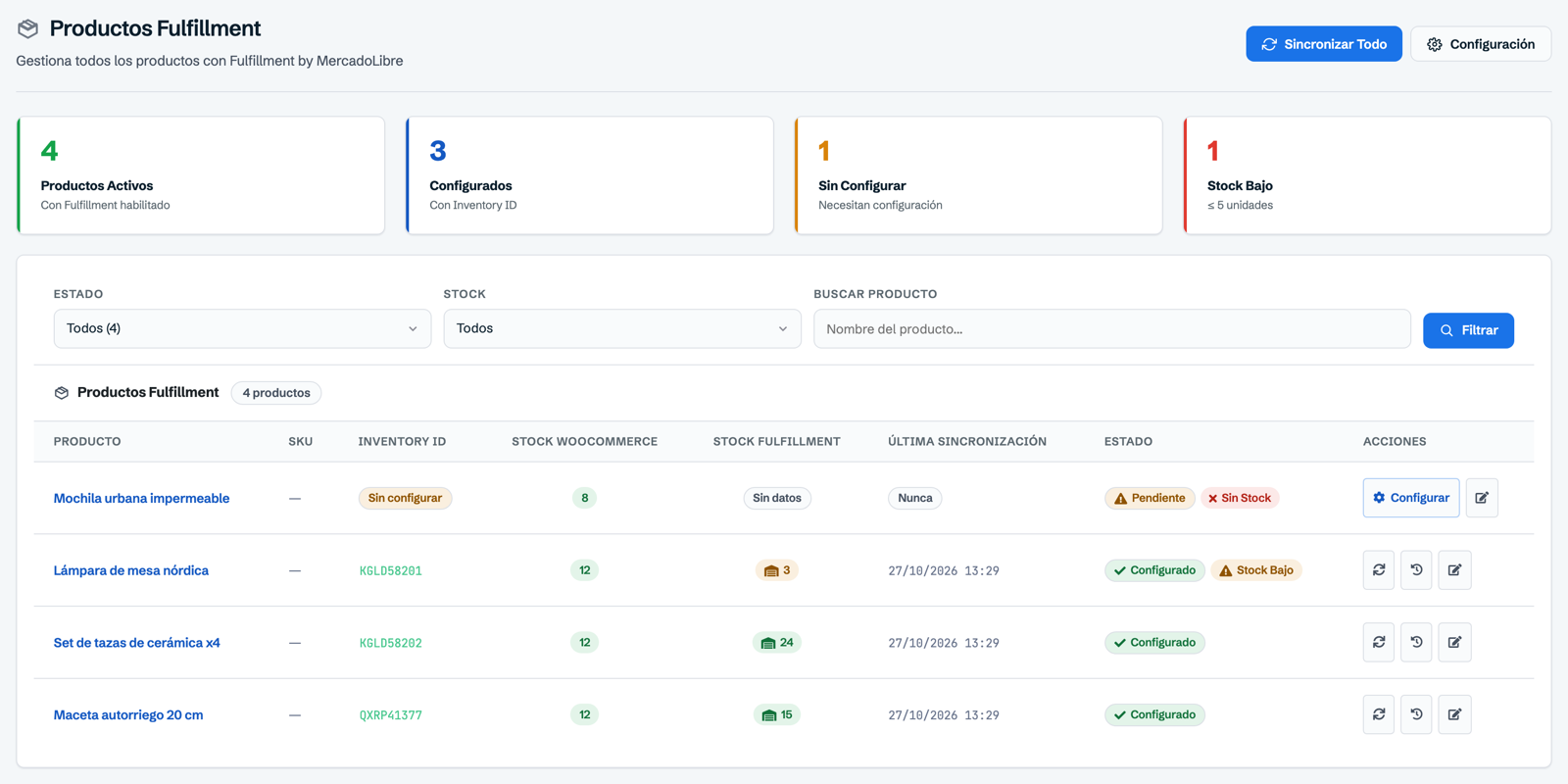Image resolution: width=1568 pixels, height=784 pixels.
Task: Sync the Lámpara de mesa nórdica row
Action: coord(1378,570)
